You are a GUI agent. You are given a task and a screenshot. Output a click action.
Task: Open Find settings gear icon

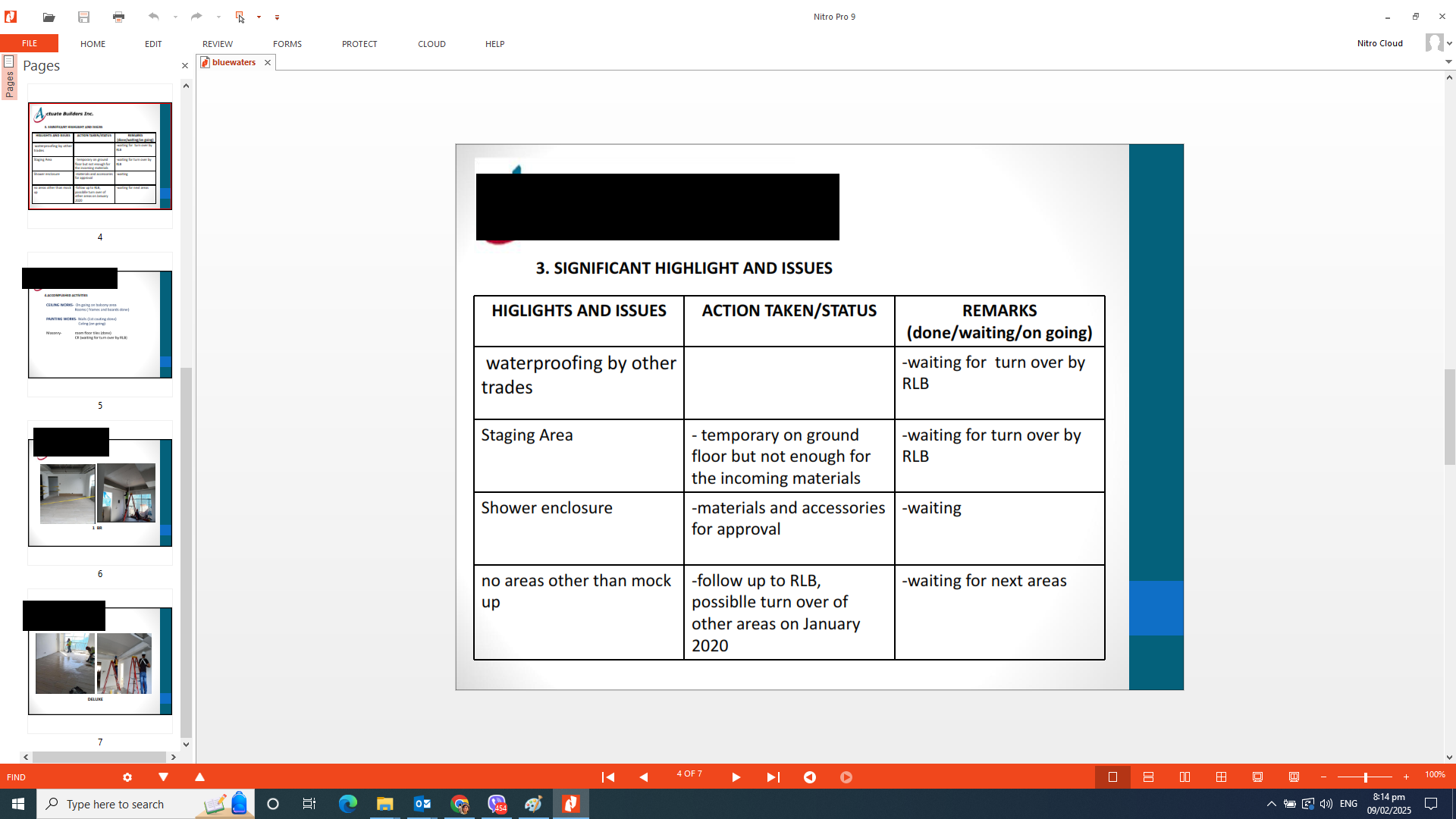tap(127, 777)
